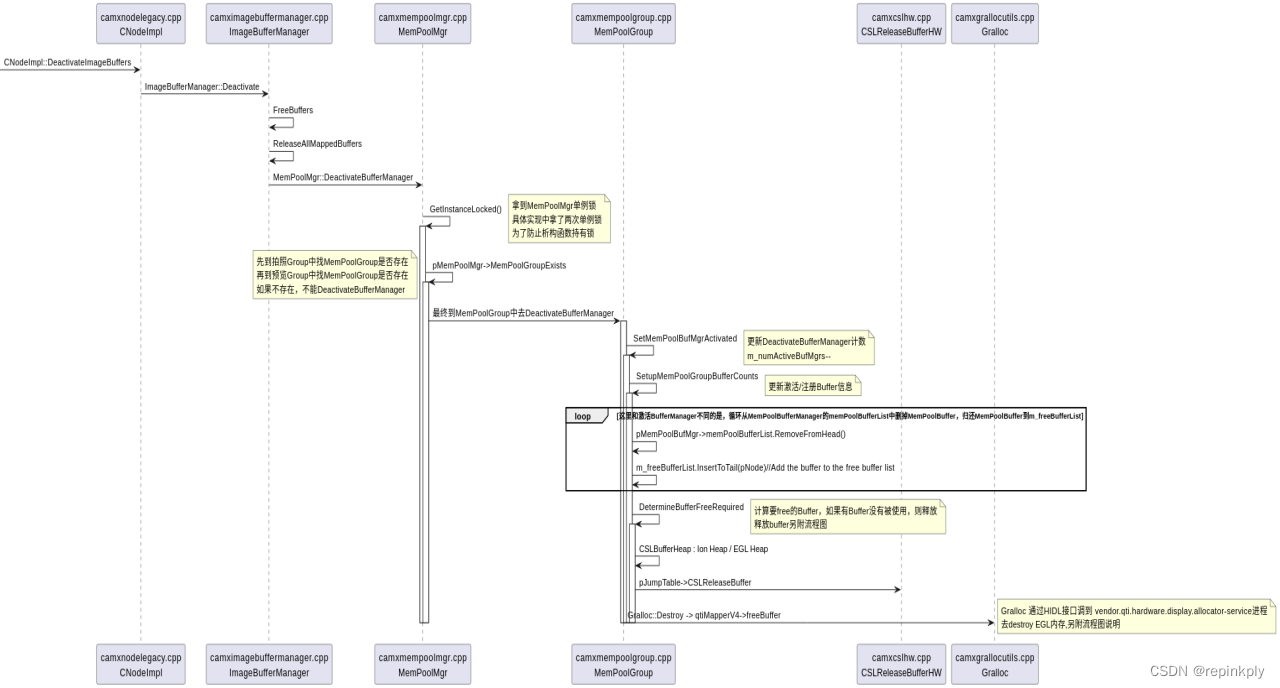Click the CSLReleaseBufferHW participant box
Image resolution: width=1280 pixels, height=688 pixels.
coord(902,22)
